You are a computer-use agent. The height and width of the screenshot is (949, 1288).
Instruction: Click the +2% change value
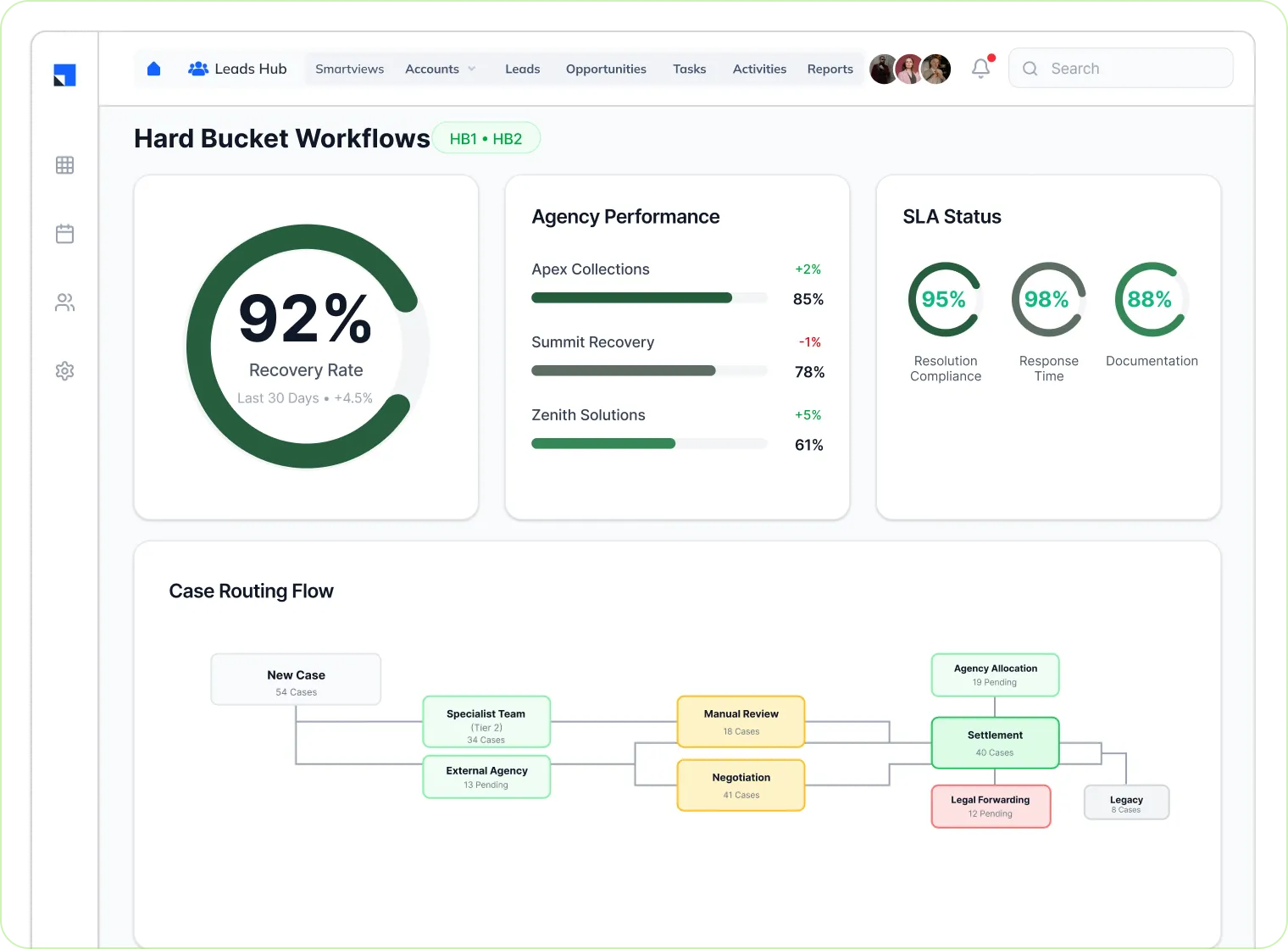coord(808,269)
